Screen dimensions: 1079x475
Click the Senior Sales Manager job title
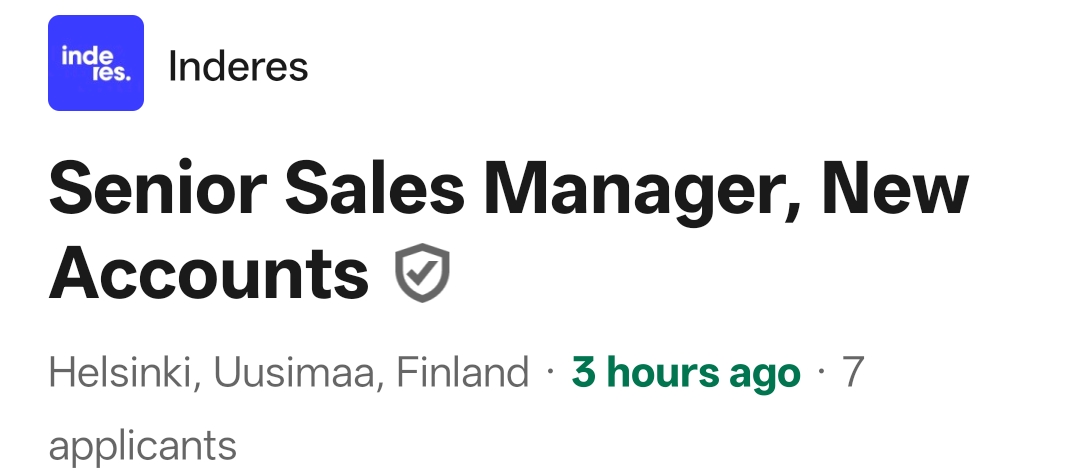[x=508, y=190]
